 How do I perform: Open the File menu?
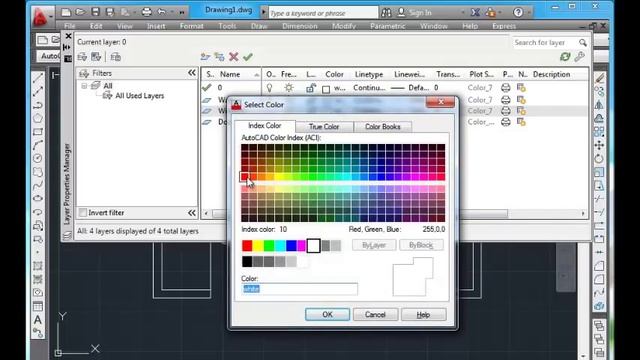click(x=69, y=26)
